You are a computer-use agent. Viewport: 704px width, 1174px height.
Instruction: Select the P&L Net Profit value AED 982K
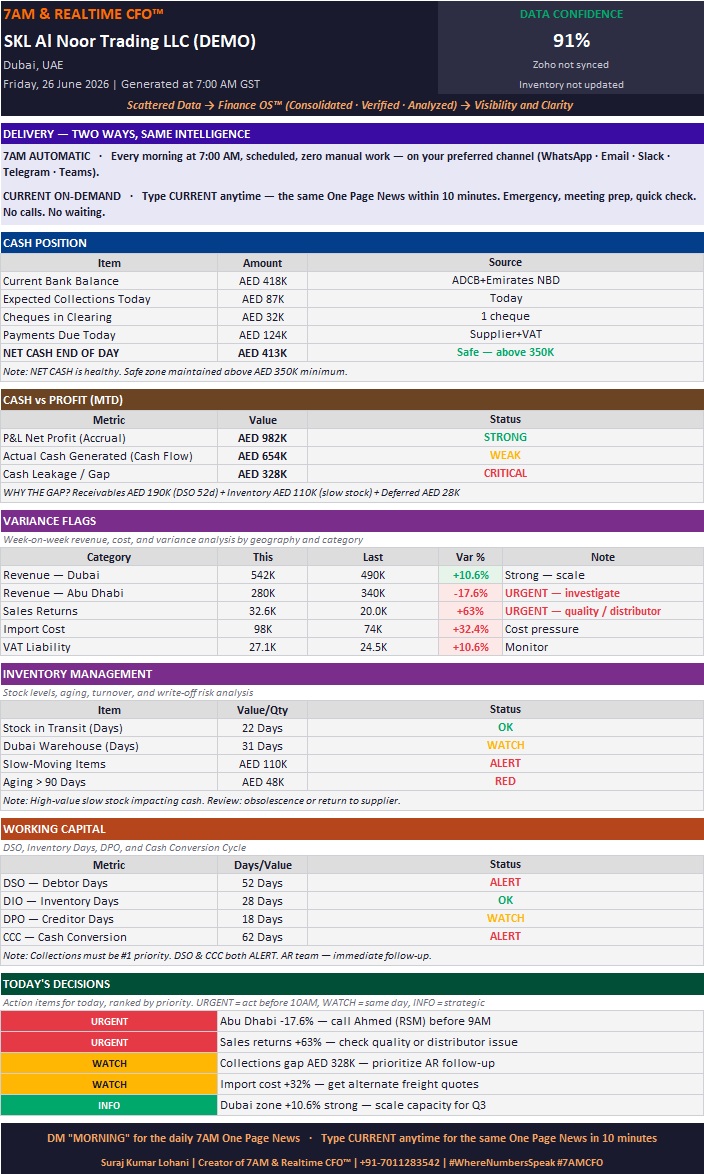[262, 438]
